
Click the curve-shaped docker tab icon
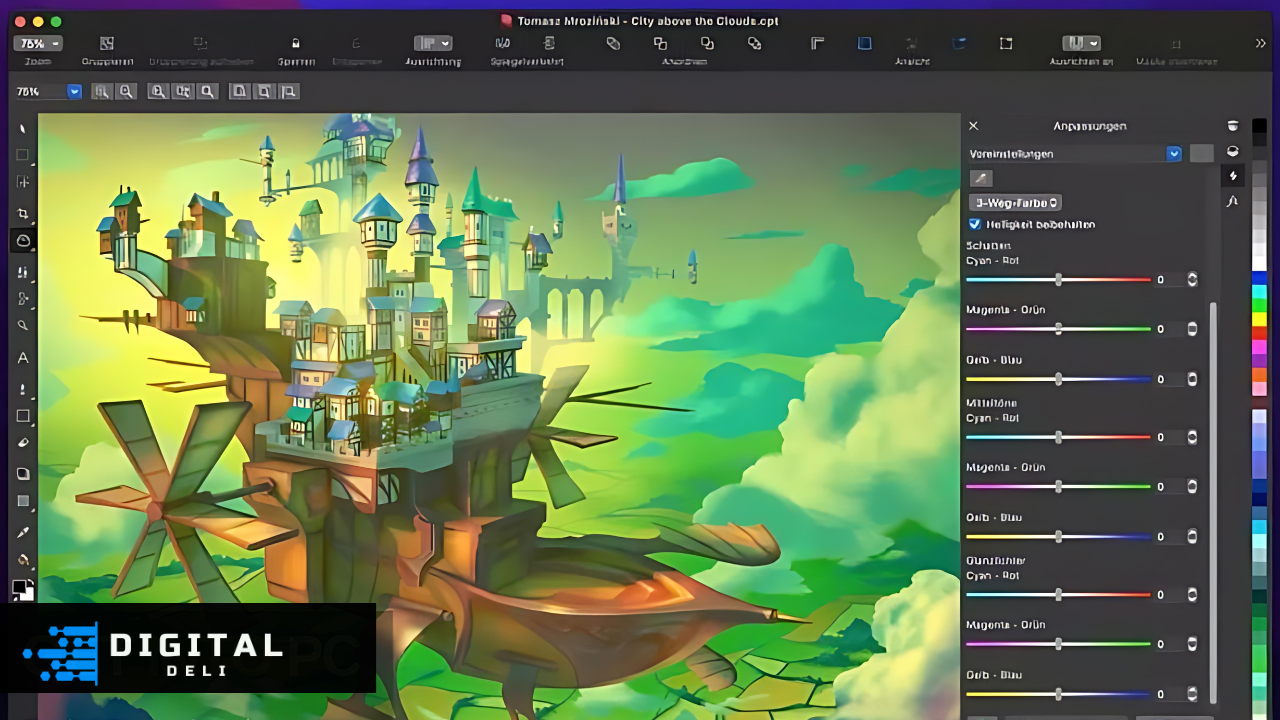(x=1233, y=201)
